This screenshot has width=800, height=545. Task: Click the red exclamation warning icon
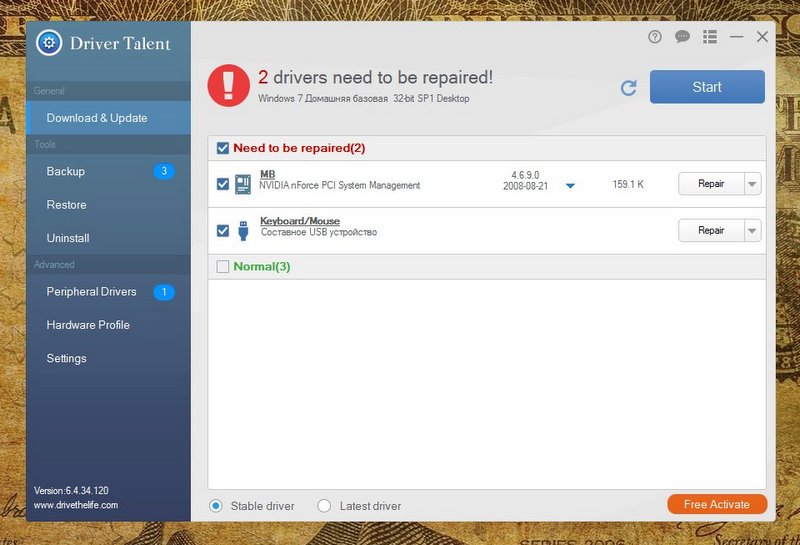coord(229,85)
